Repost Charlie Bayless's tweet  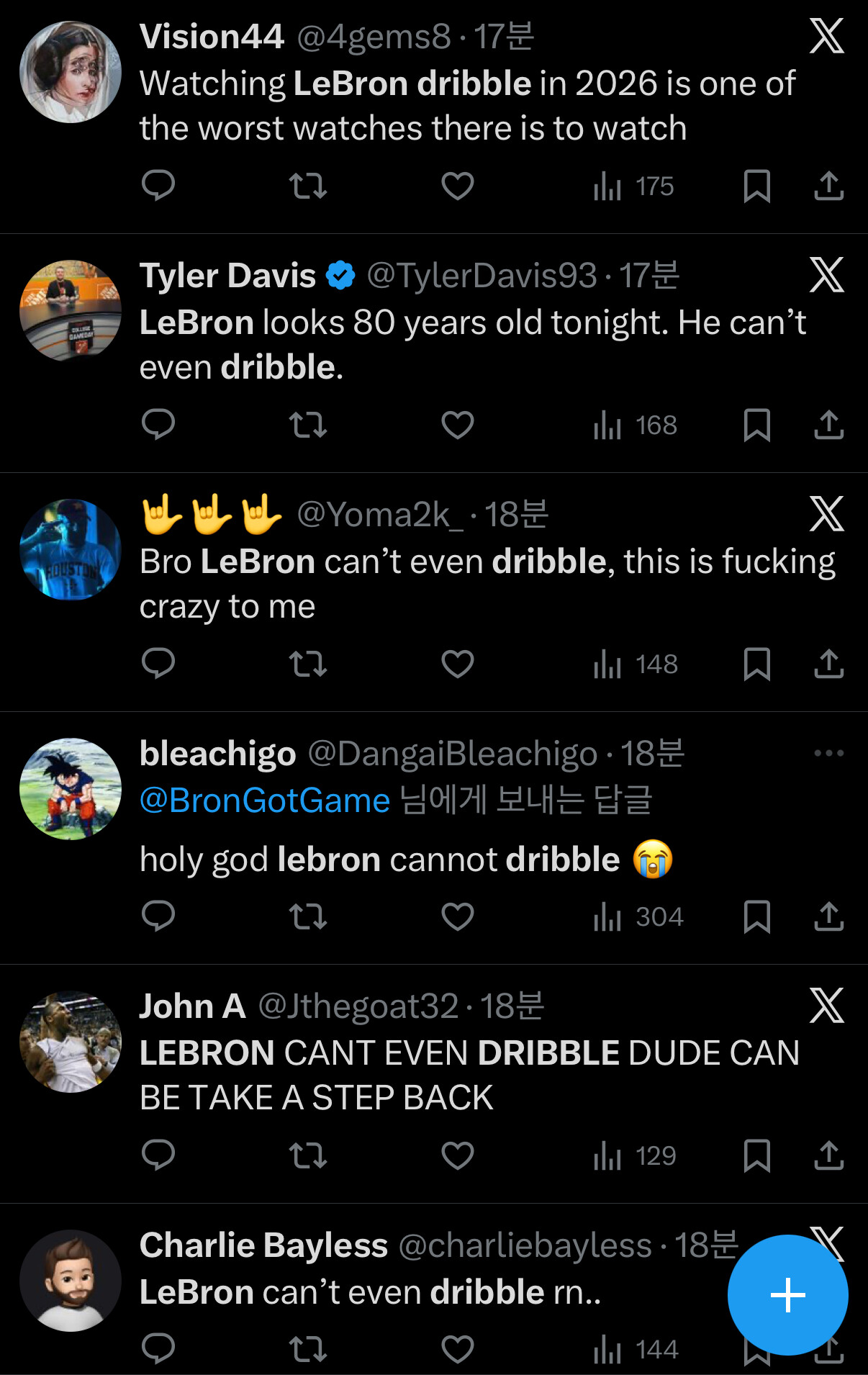tap(308, 1349)
